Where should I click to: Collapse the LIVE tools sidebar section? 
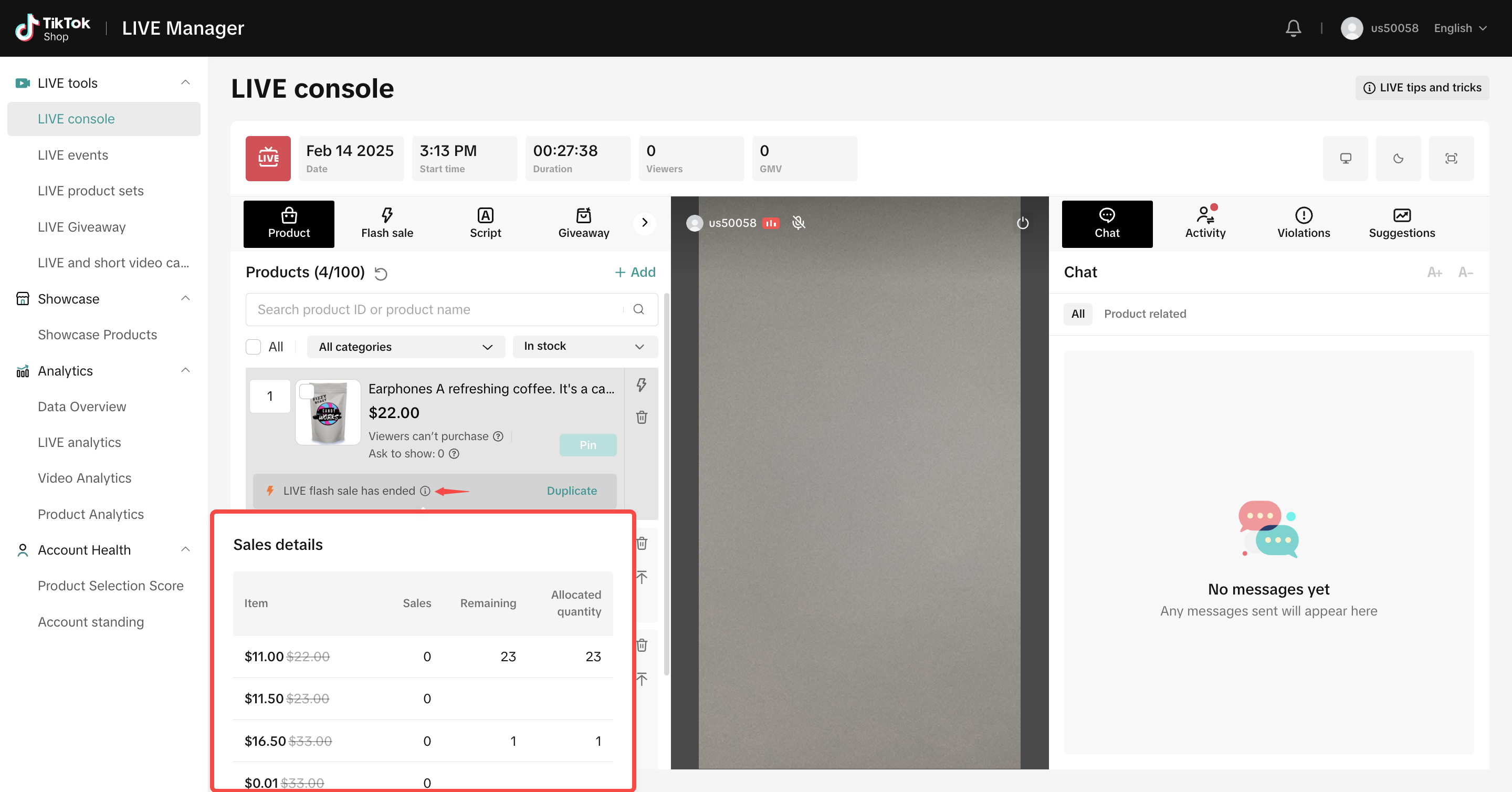(185, 83)
